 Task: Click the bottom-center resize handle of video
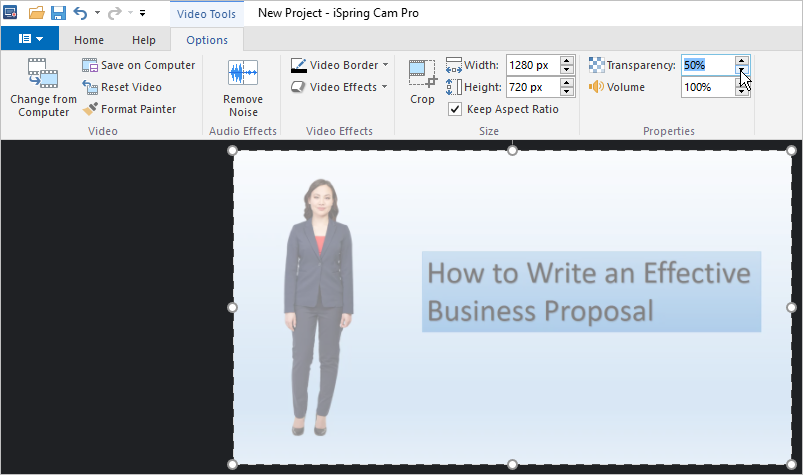click(x=512, y=464)
